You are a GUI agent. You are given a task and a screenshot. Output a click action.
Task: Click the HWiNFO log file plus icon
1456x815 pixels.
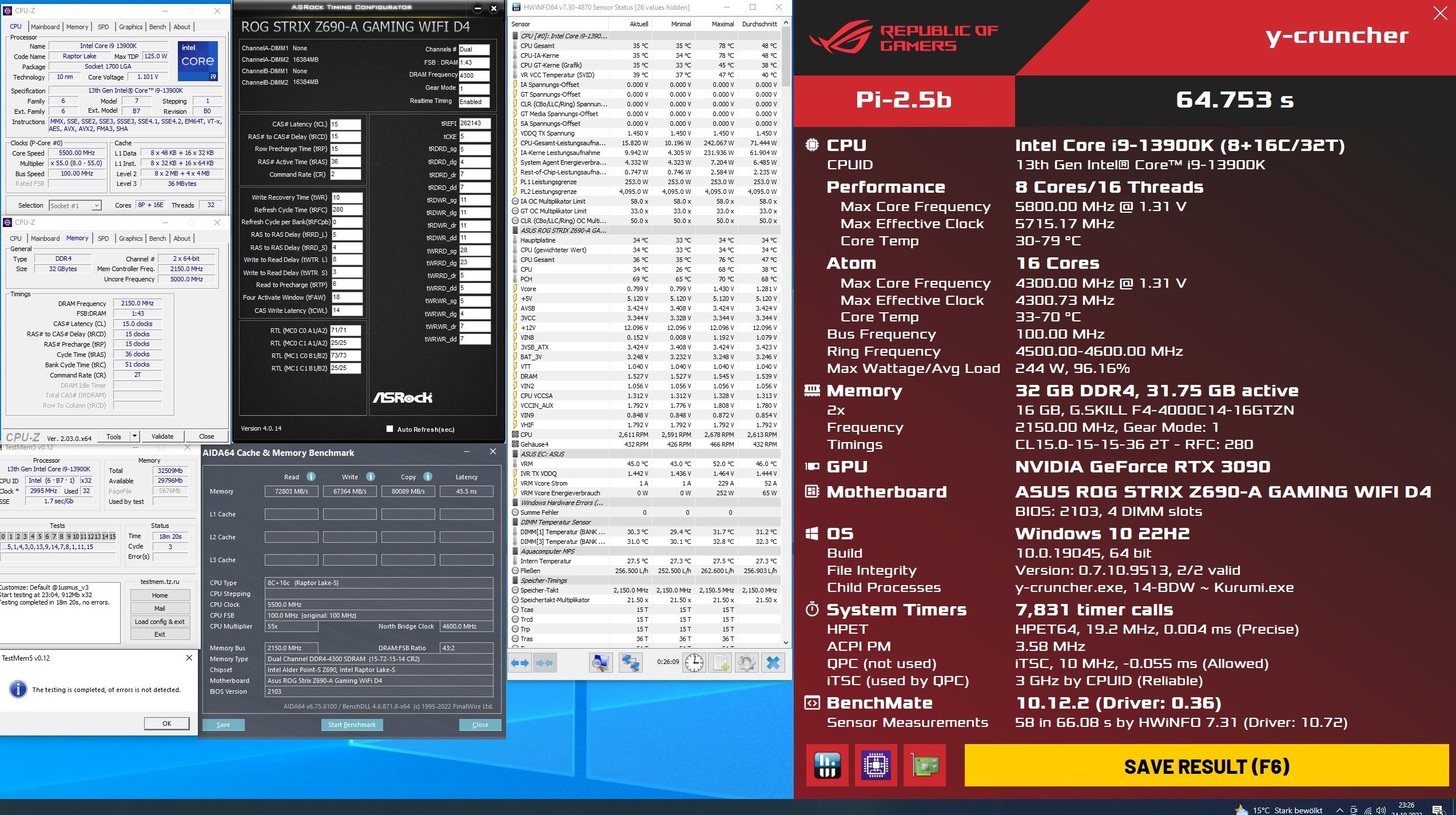721,663
